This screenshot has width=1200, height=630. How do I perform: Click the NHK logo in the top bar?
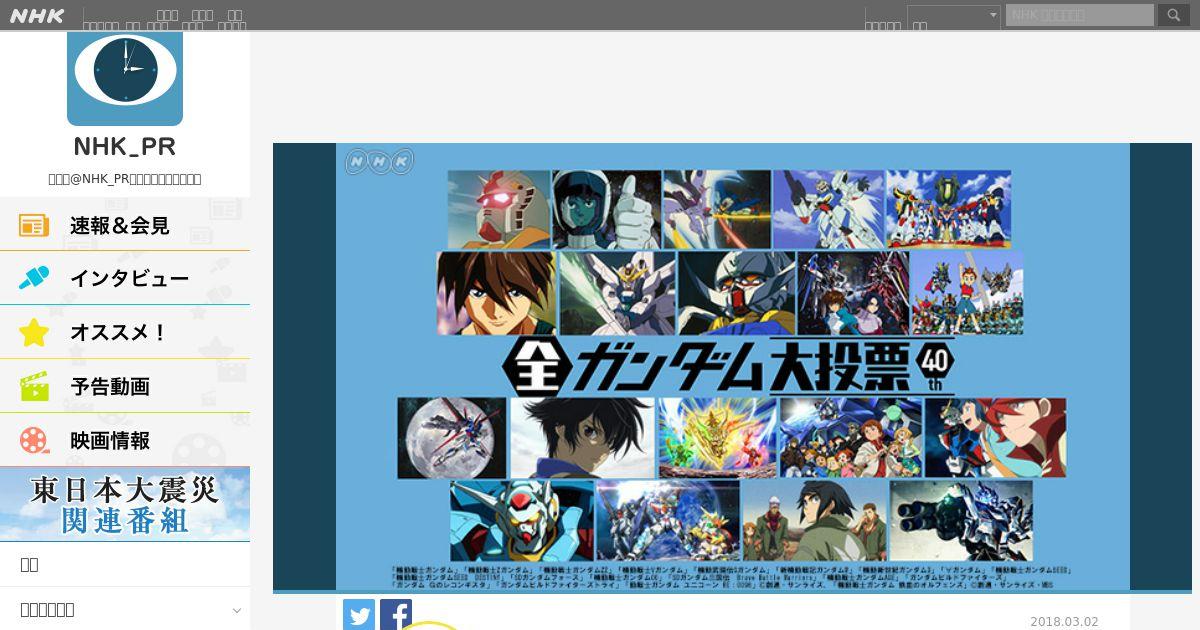[x=37, y=15]
